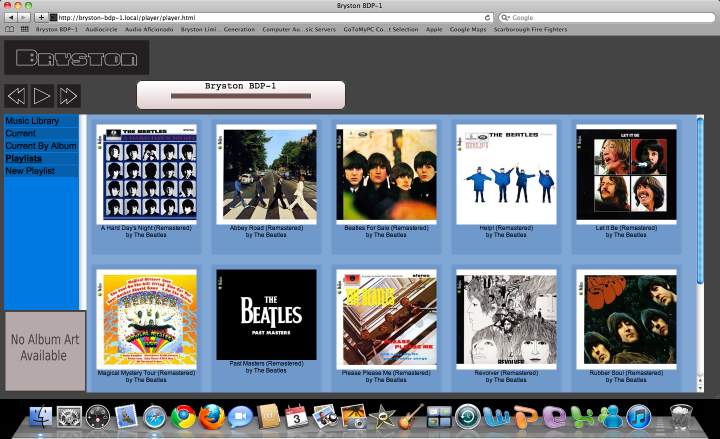The width and height of the screenshot is (720, 439).
Task: Launch Google Chrome from the dock
Action: point(183,417)
